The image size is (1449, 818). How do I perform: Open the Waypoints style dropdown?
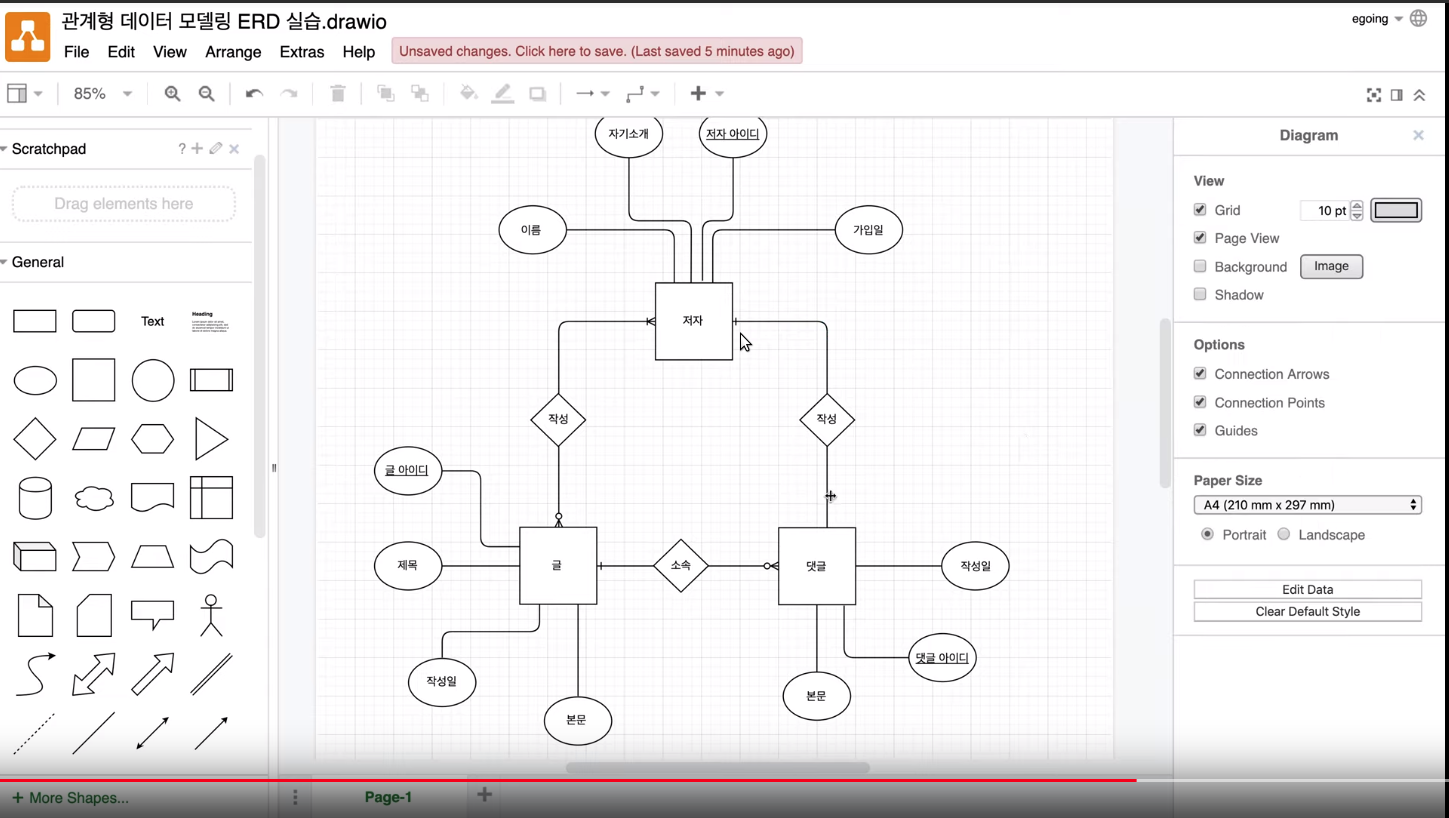point(642,93)
